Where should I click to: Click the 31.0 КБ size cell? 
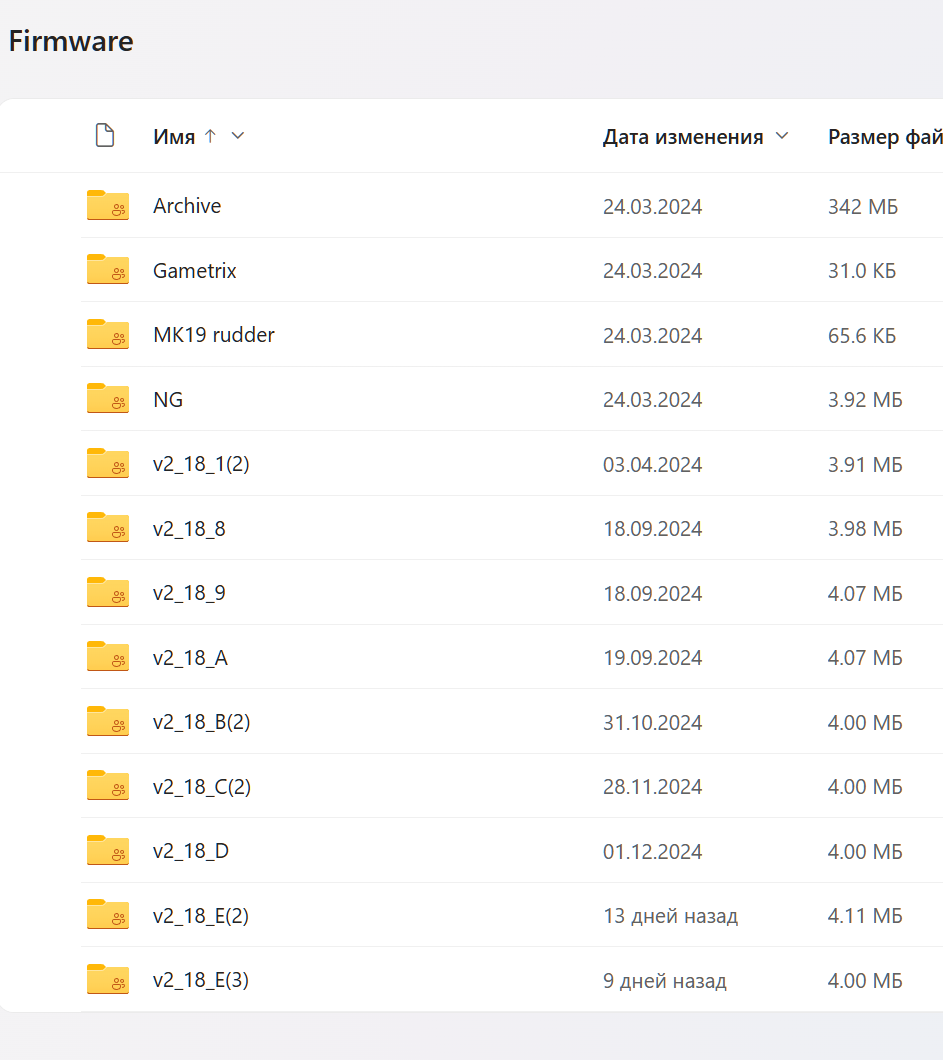[862, 271]
